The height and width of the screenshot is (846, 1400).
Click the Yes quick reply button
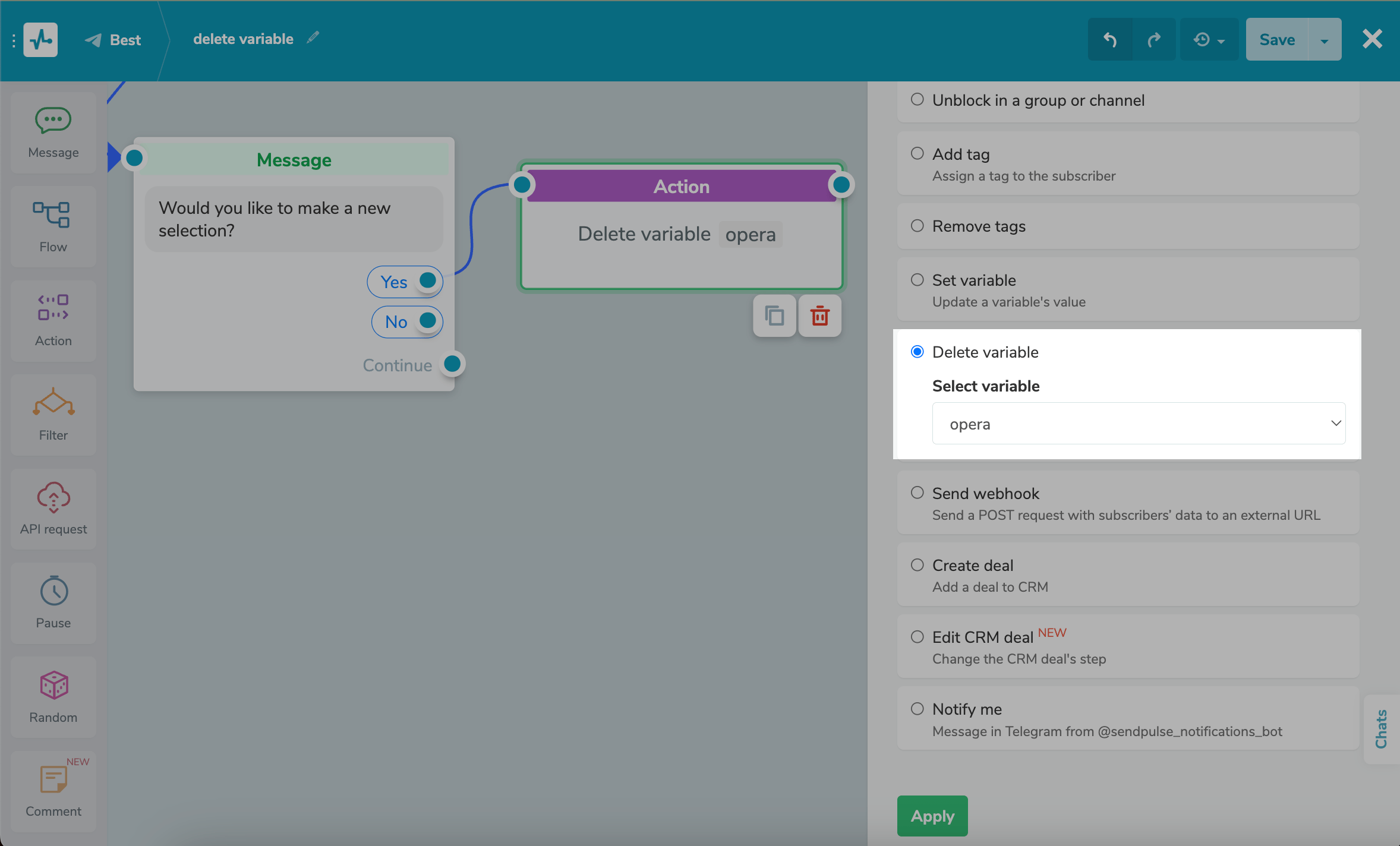click(394, 282)
